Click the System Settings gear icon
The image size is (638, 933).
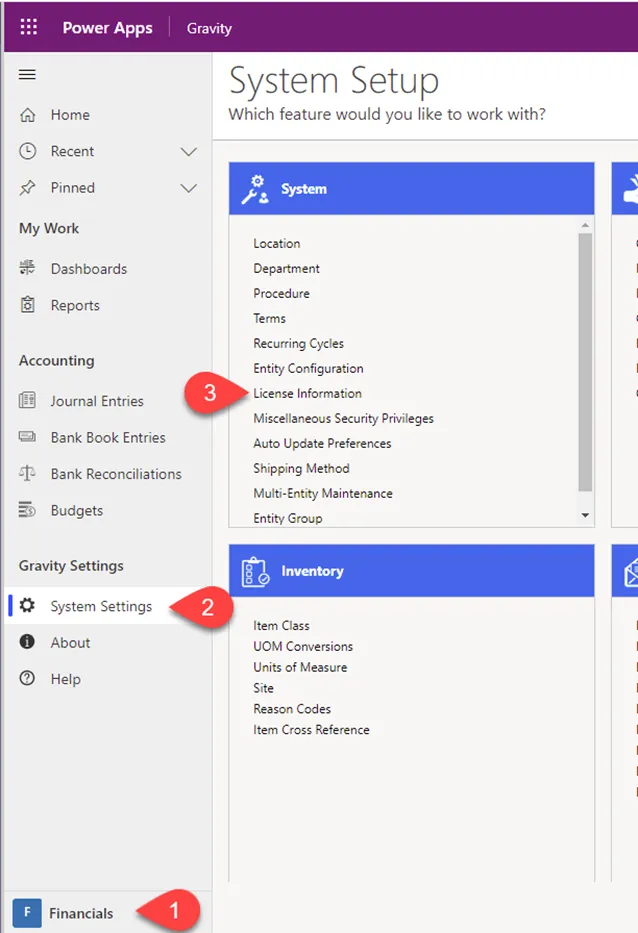27,606
